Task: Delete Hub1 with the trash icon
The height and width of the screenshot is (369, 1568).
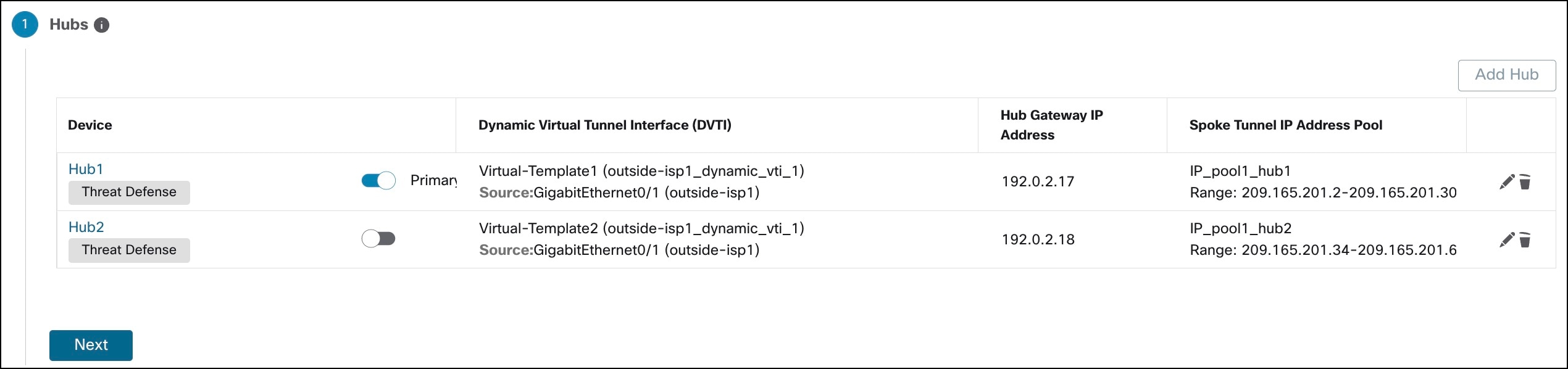Action: click(x=1525, y=181)
